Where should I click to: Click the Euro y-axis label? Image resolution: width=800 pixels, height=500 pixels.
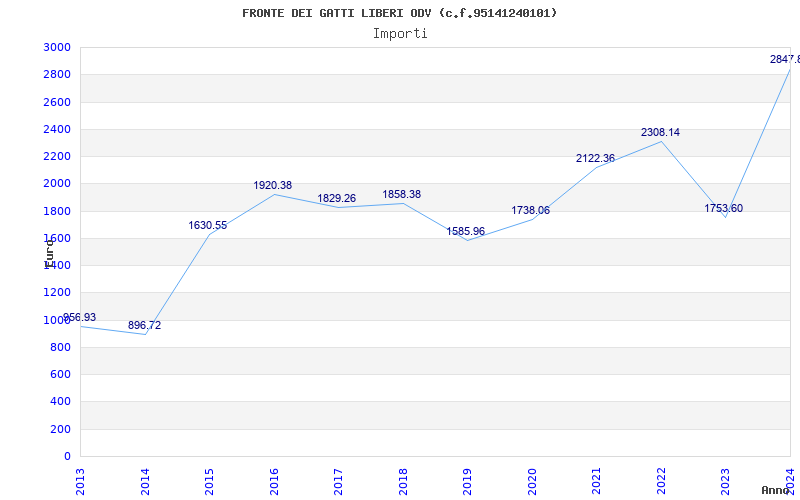coord(49,254)
